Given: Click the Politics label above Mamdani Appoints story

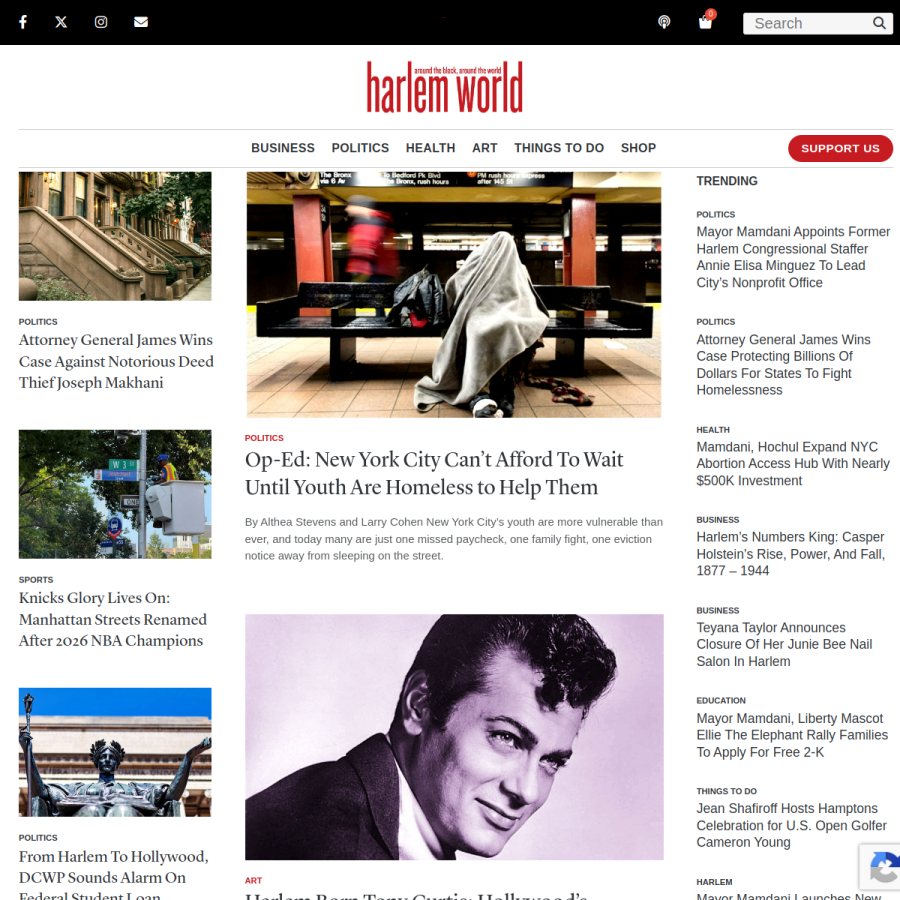Looking at the screenshot, I should (716, 215).
